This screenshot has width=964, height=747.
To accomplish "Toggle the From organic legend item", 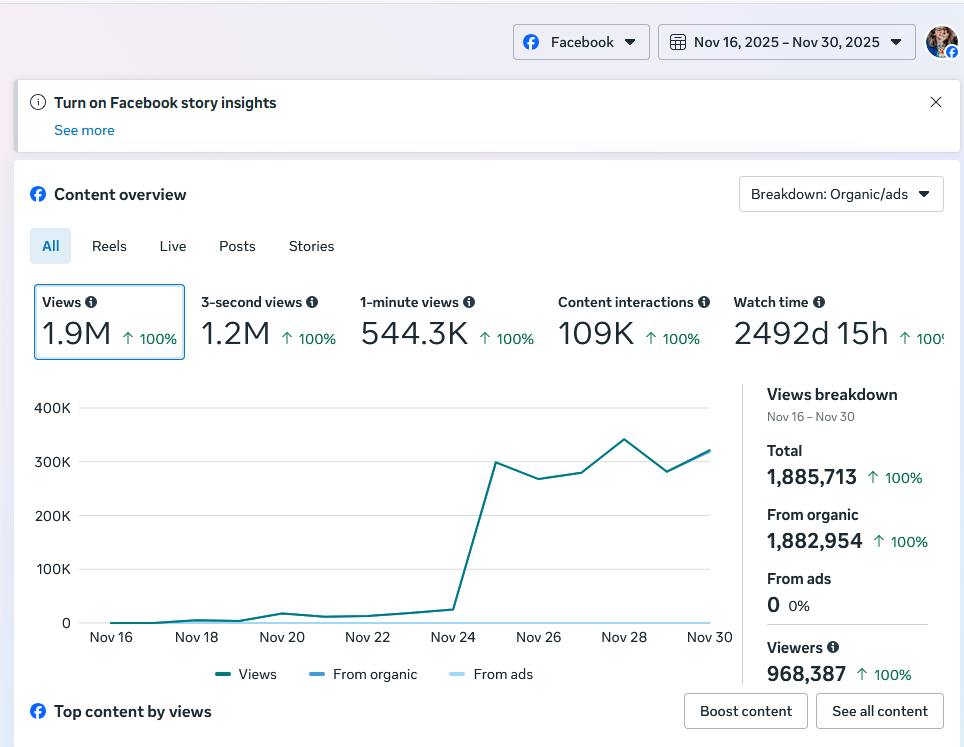I will [364, 674].
